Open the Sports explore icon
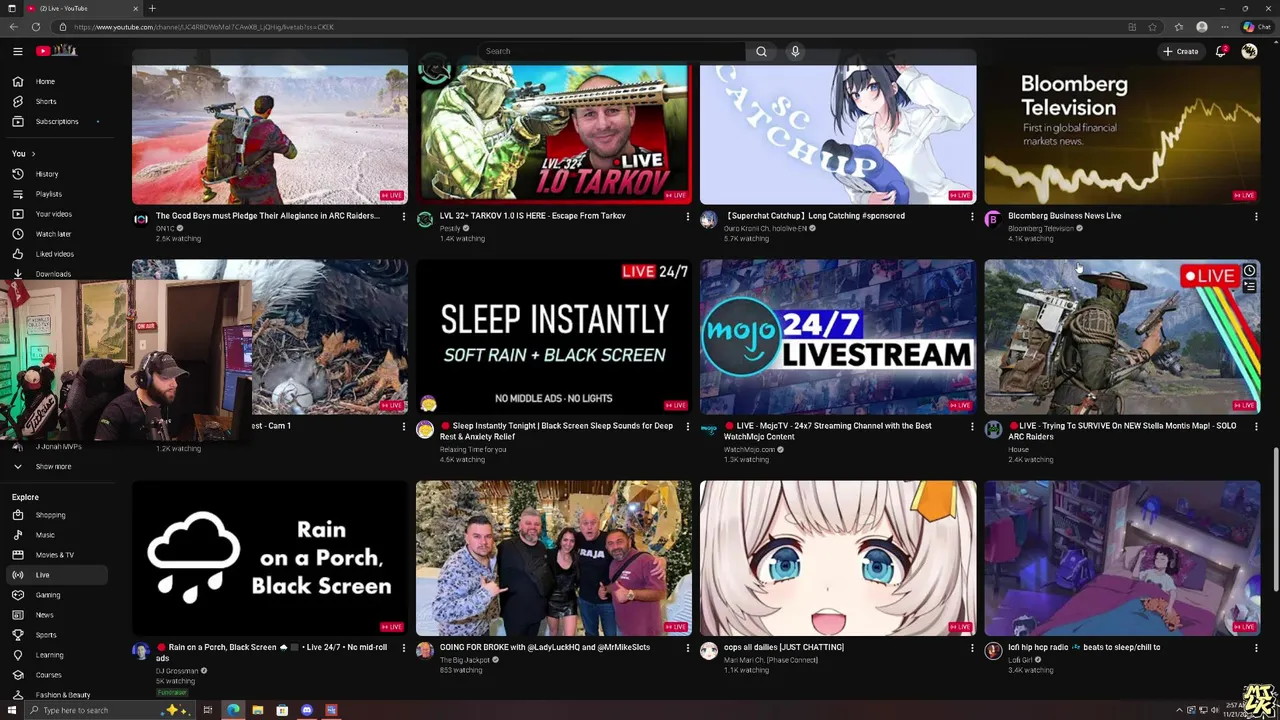This screenshot has width=1280, height=720. coord(17,635)
